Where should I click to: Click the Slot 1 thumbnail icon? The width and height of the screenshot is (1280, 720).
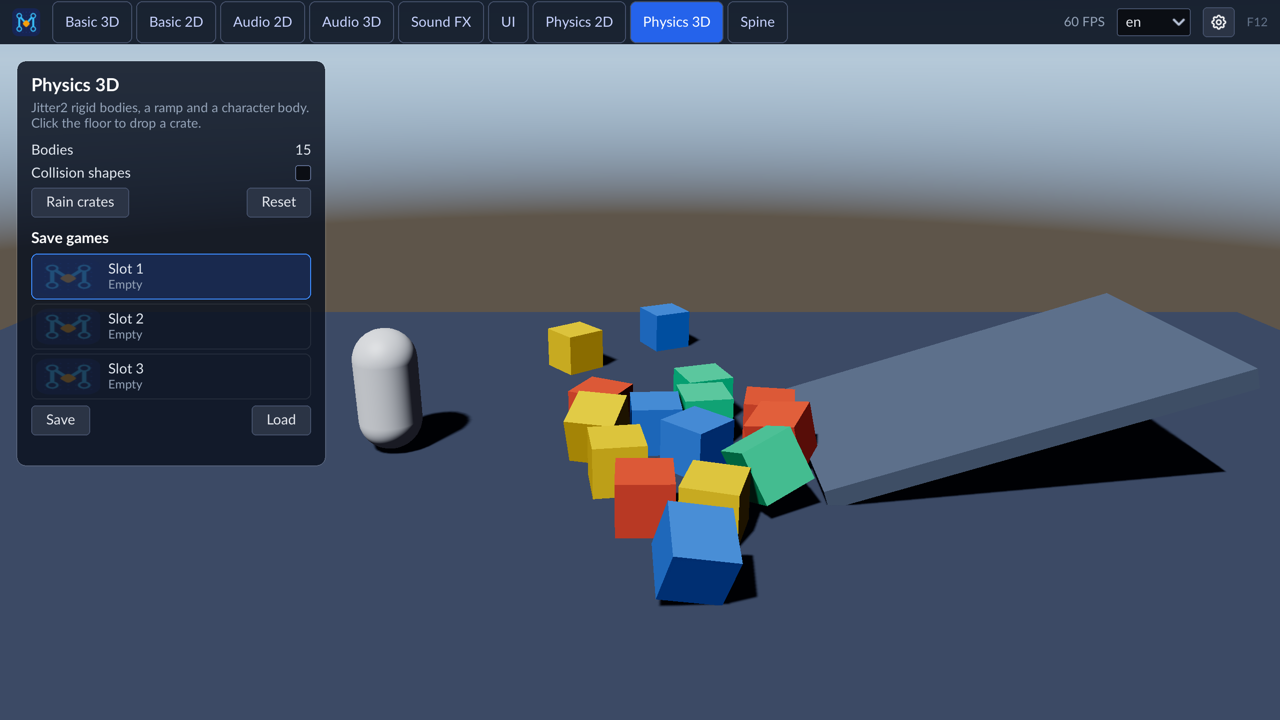tap(68, 276)
